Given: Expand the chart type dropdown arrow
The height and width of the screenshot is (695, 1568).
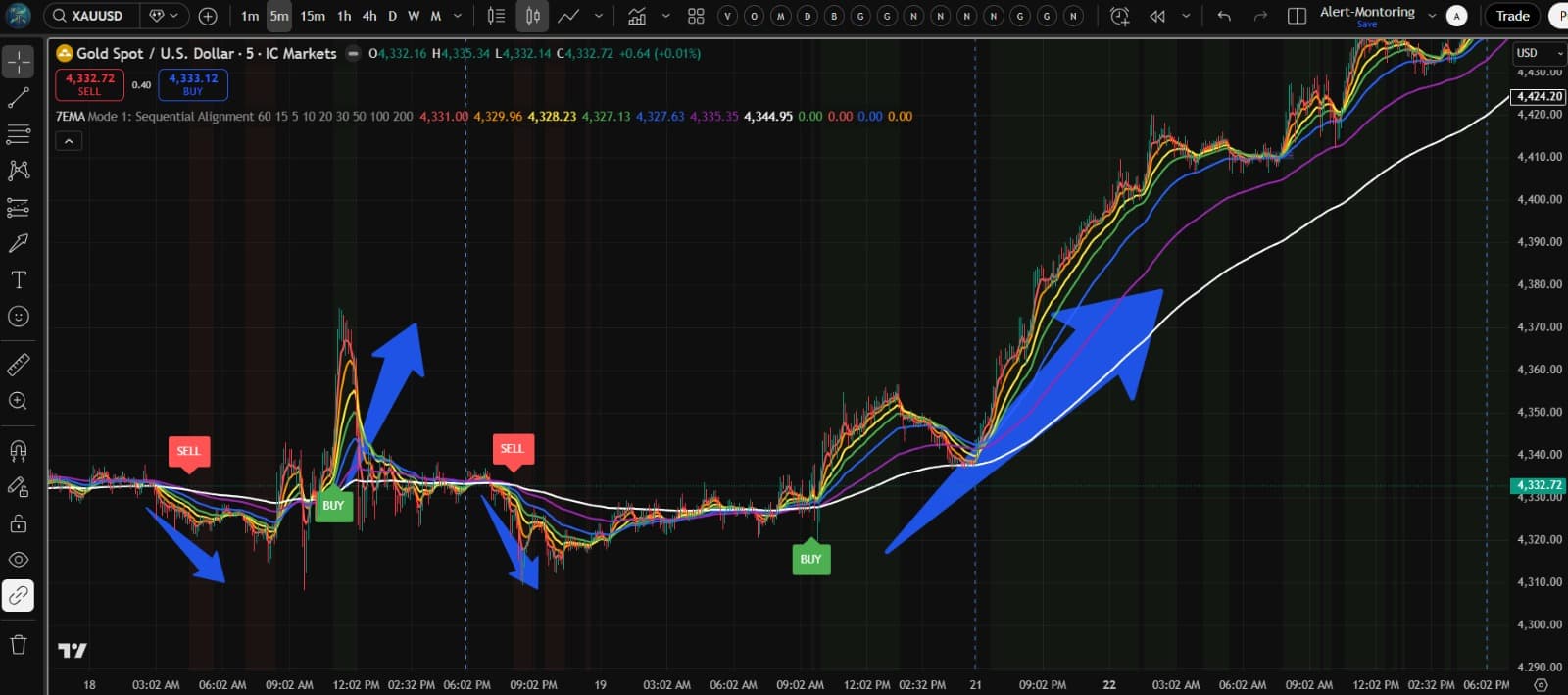Looking at the screenshot, I should coord(599,16).
